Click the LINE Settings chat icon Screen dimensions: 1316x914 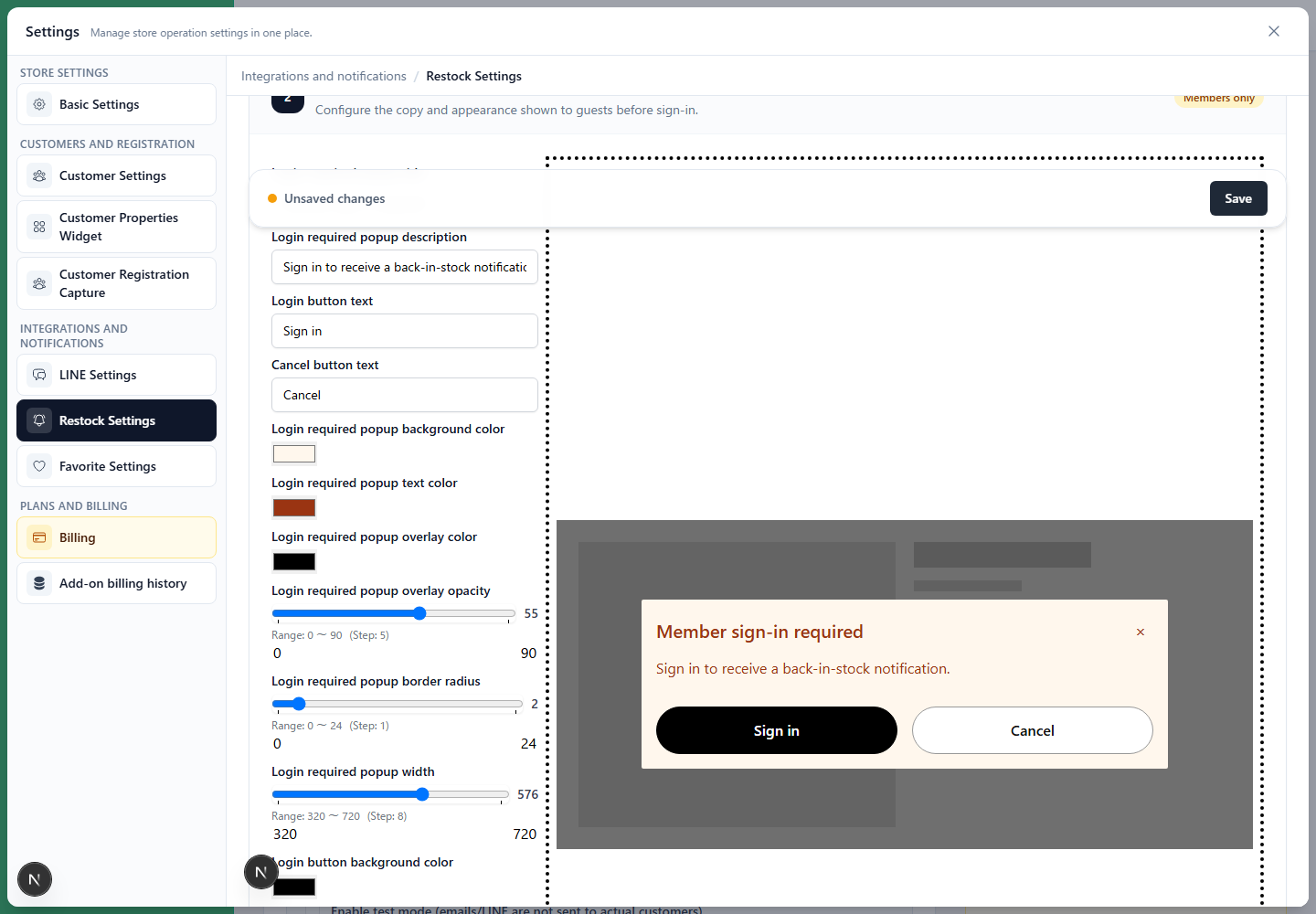tap(39, 375)
